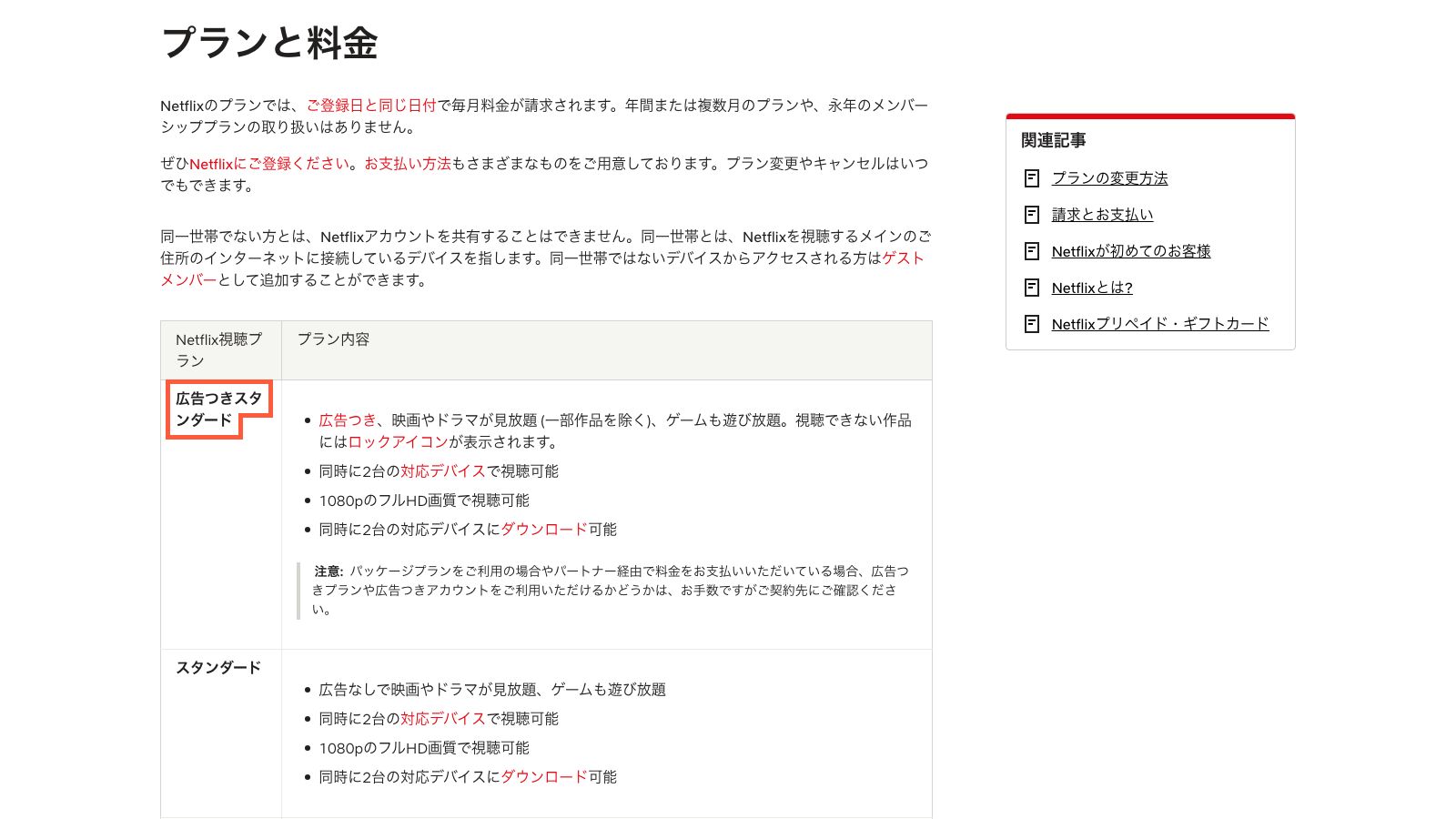Click 1080pのフルHD画質 line in 広告つきスタンダード row
Screen dimensions: 1456x819
click(424, 500)
